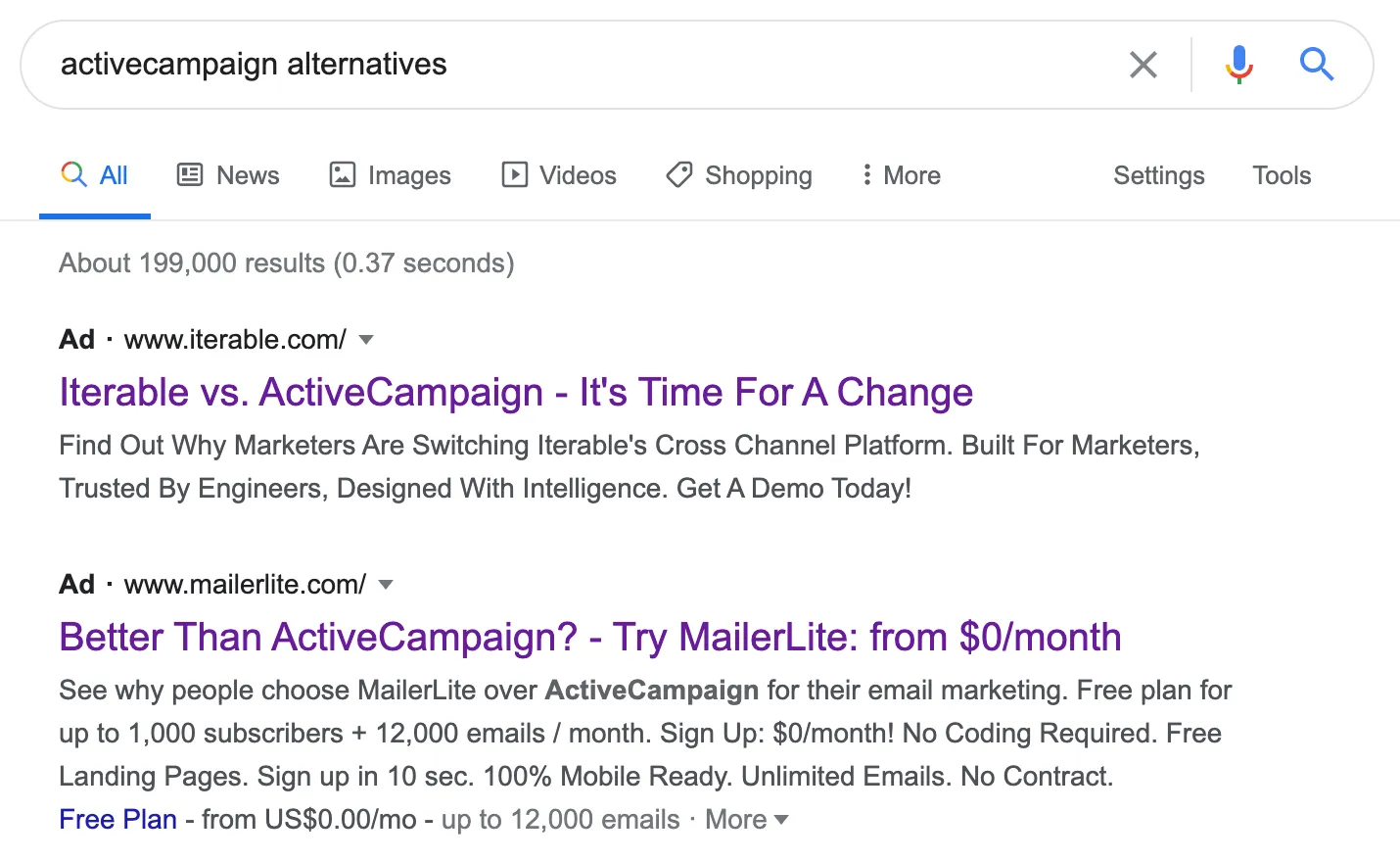Viewport: 1400px width, 860px height.
Task: Click the magnifying glass search icon
Action: point(1316,64)
